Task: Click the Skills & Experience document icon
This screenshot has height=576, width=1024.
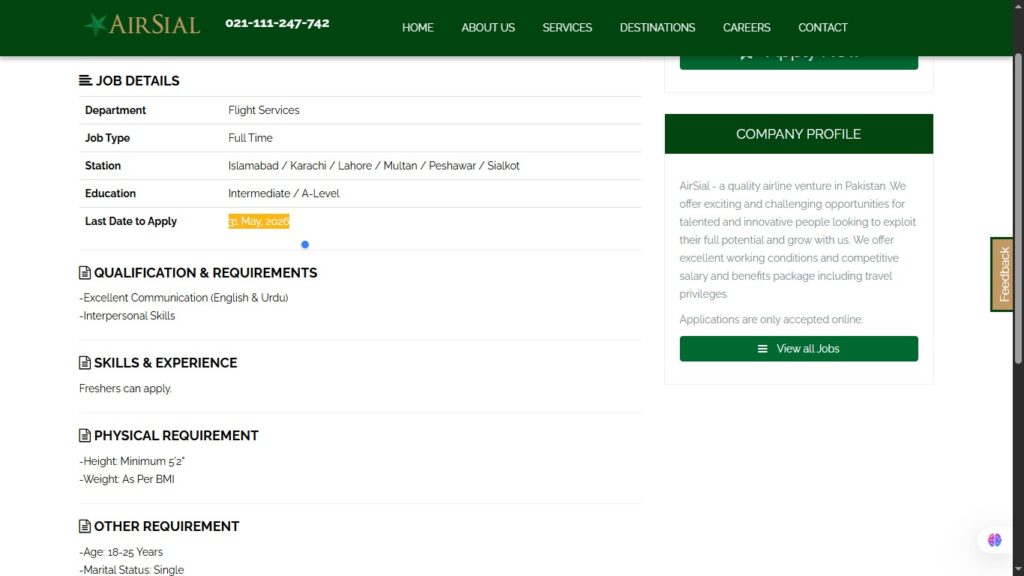Action: 85,363
